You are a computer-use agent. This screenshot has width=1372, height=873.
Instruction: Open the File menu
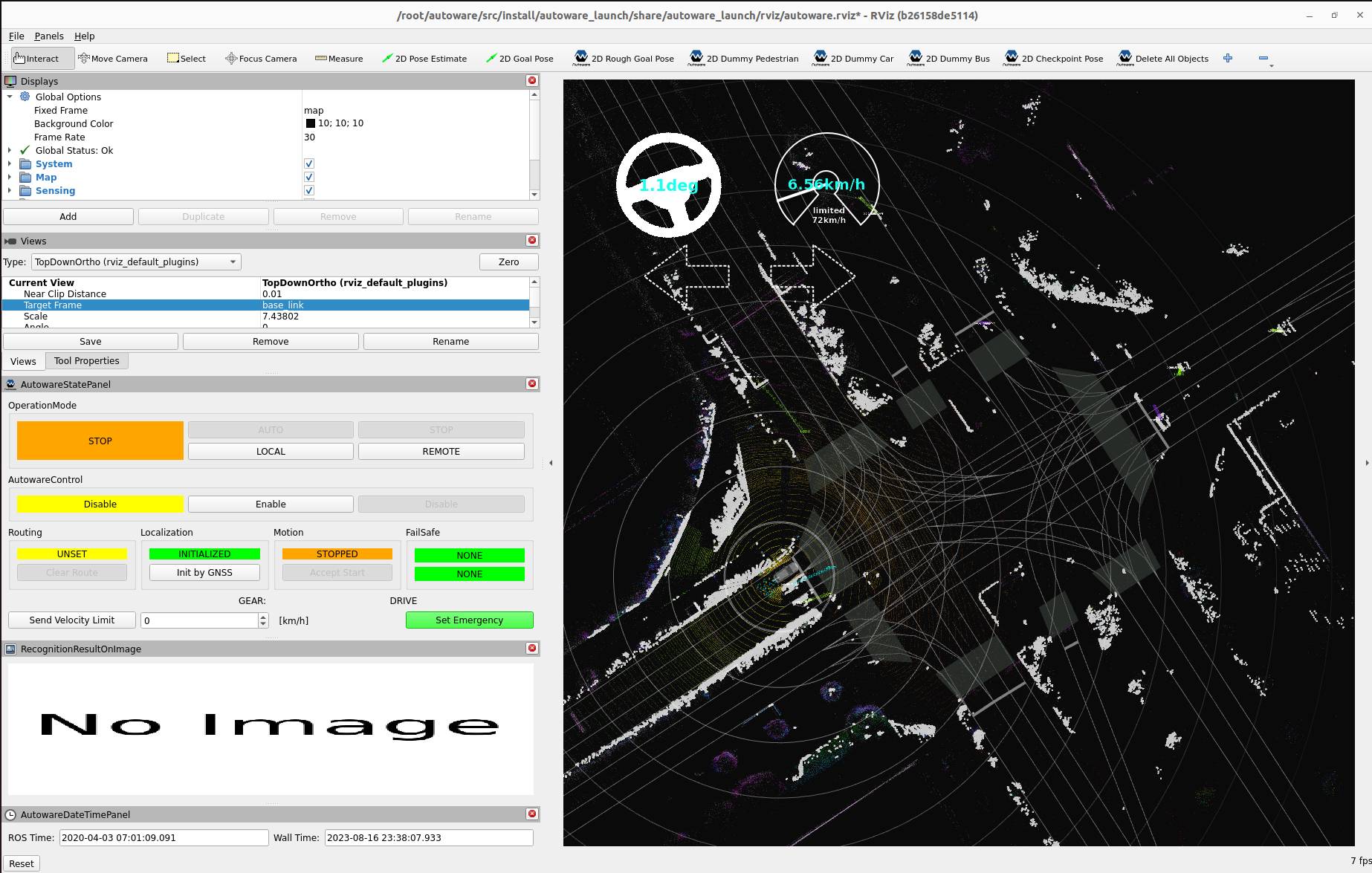pos(16,36)
